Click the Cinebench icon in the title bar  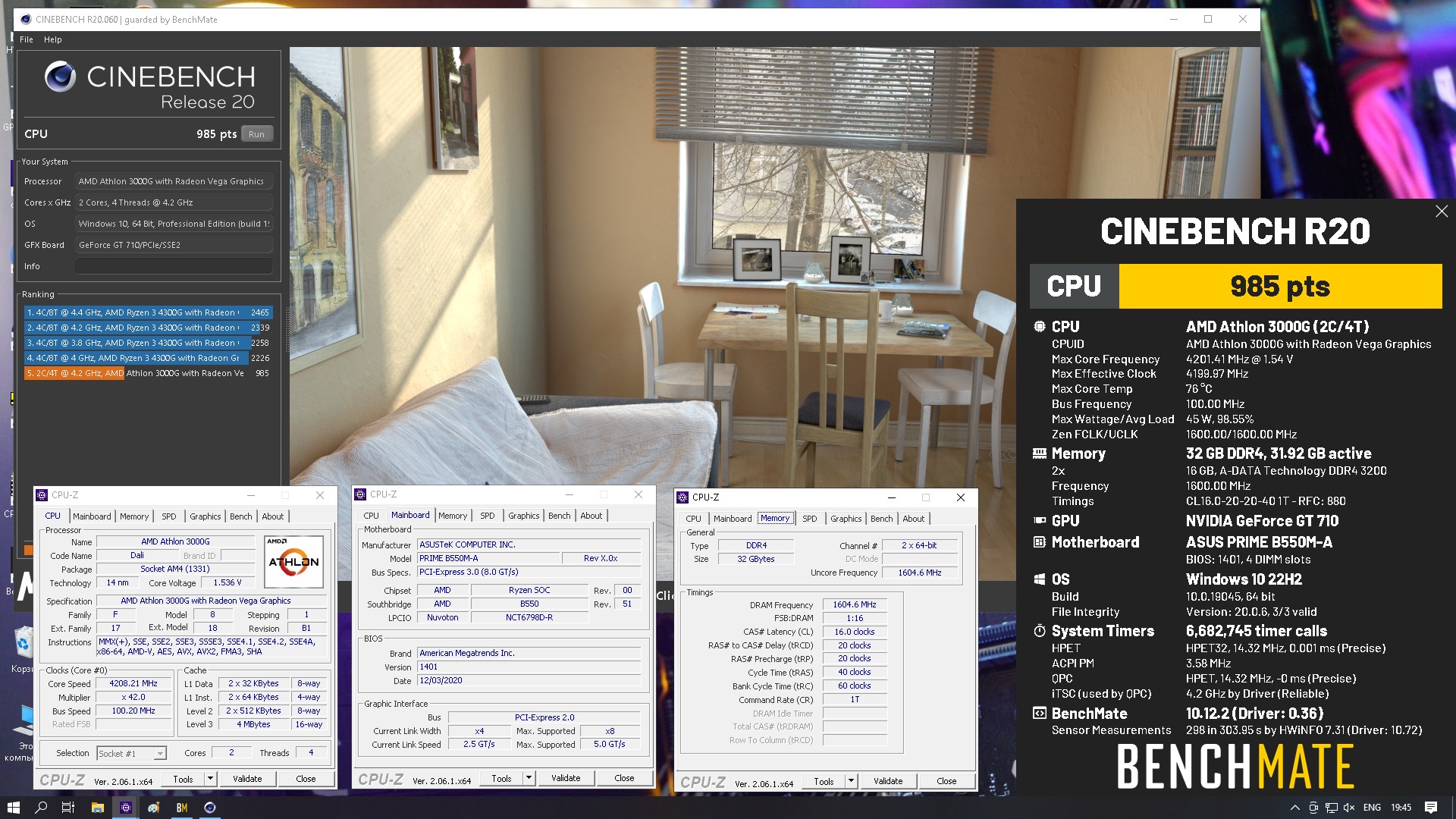pyautogui.click(x=26, y=20)
